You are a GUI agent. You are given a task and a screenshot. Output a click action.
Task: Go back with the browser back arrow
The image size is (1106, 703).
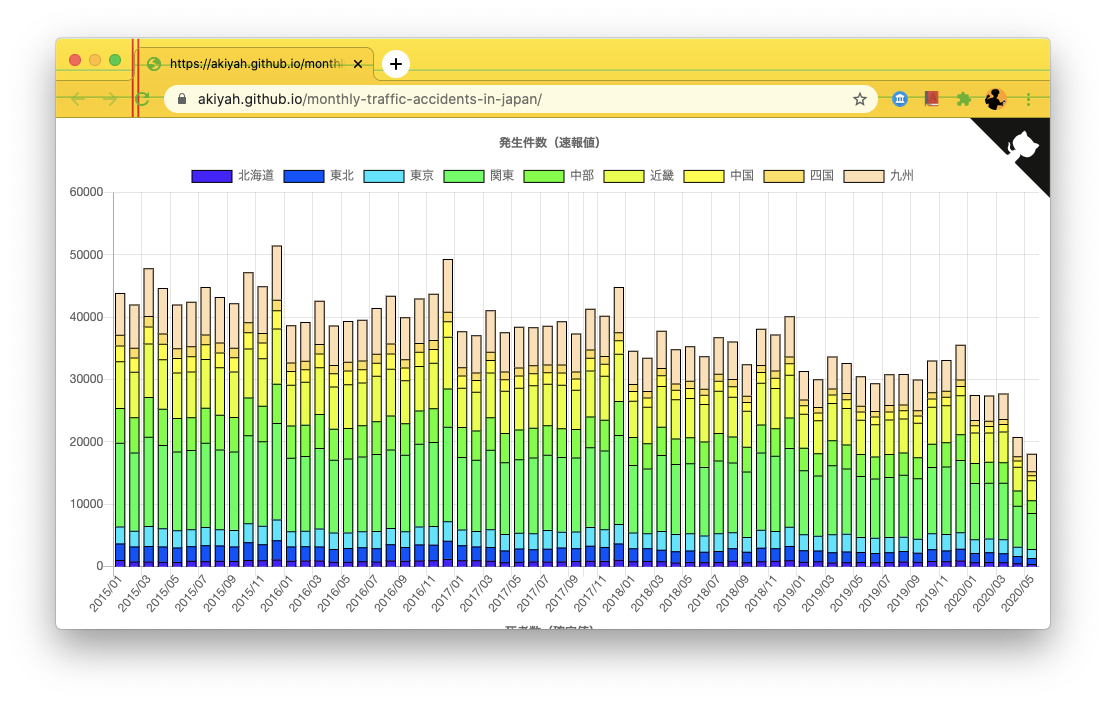[78, 99]
